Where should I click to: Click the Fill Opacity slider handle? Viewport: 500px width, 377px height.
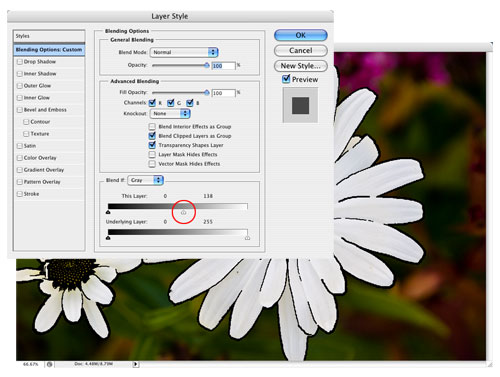(207, 92)
